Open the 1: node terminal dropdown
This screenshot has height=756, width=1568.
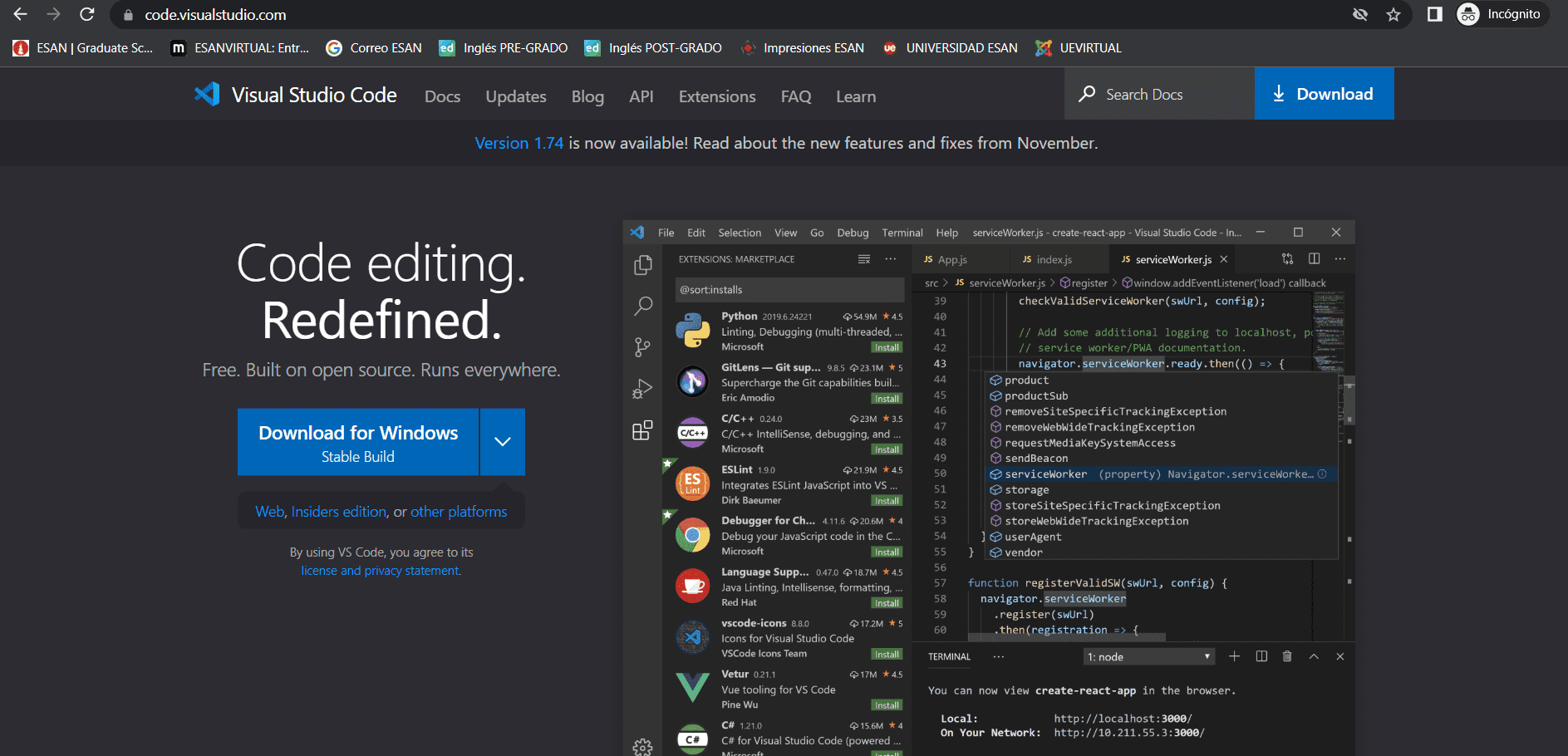(1149, 657)
